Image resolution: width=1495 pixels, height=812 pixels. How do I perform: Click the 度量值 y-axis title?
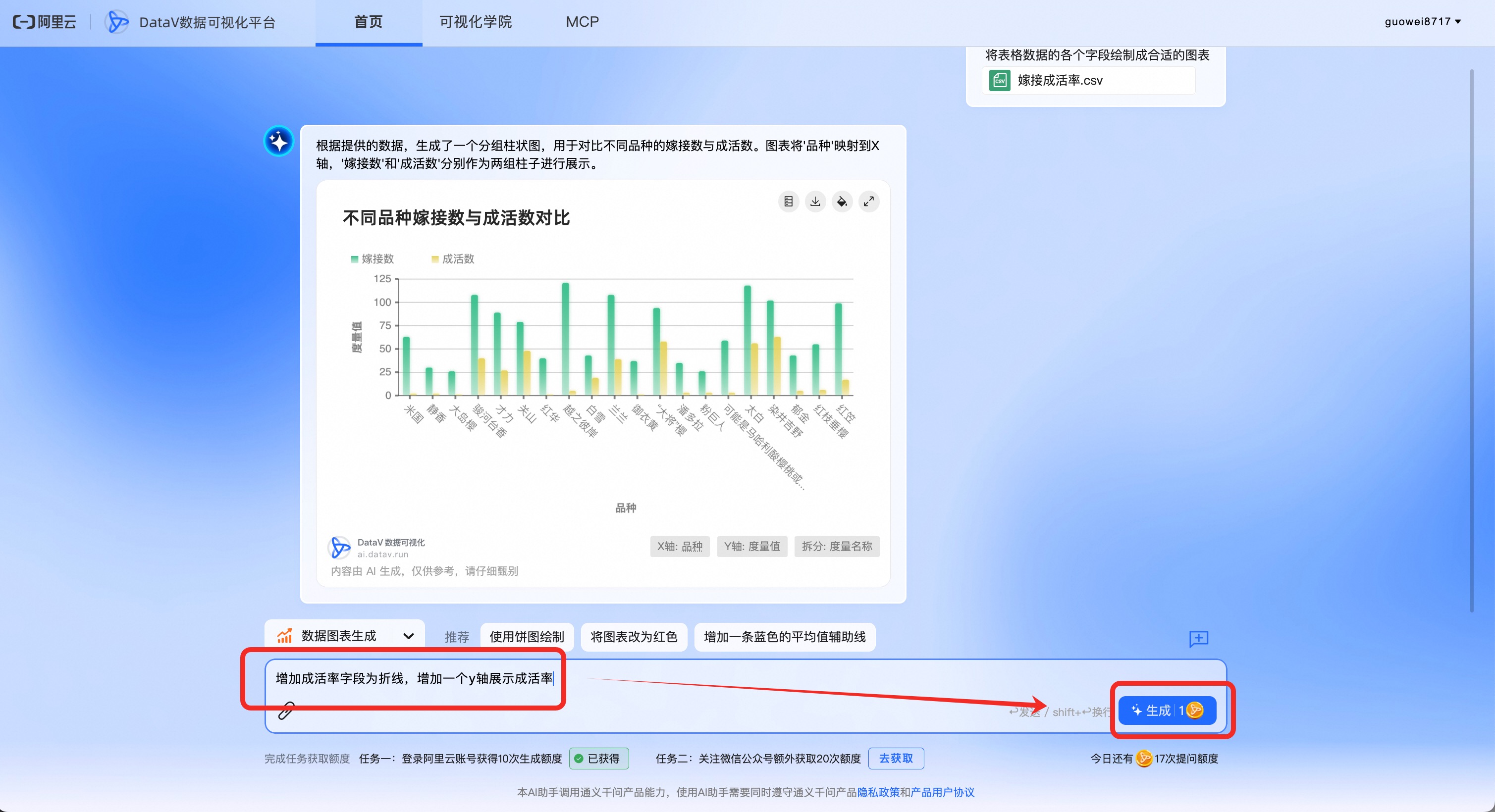point(356,337)
